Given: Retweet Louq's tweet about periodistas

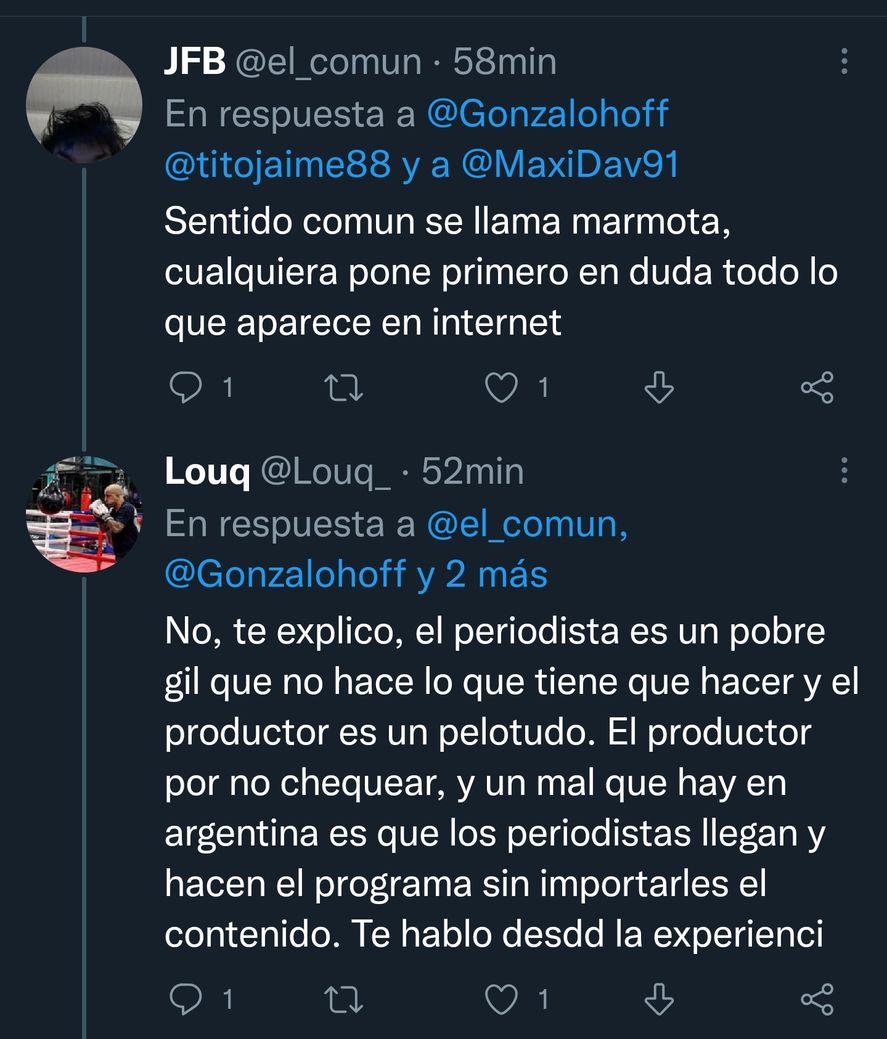Looking at the screenshot, I should 345,997.
